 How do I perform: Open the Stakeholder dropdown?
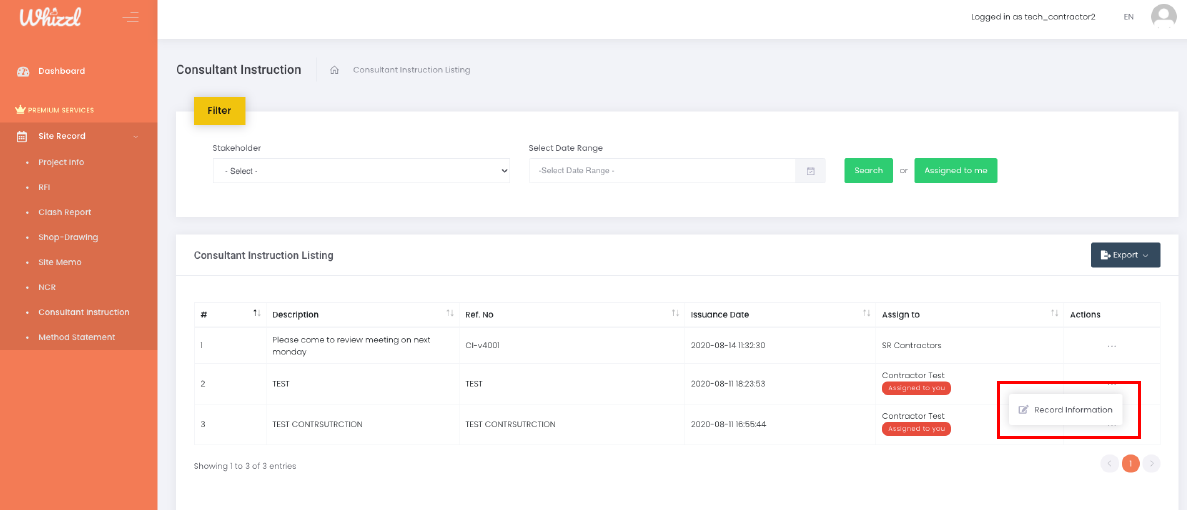point(361,171)
